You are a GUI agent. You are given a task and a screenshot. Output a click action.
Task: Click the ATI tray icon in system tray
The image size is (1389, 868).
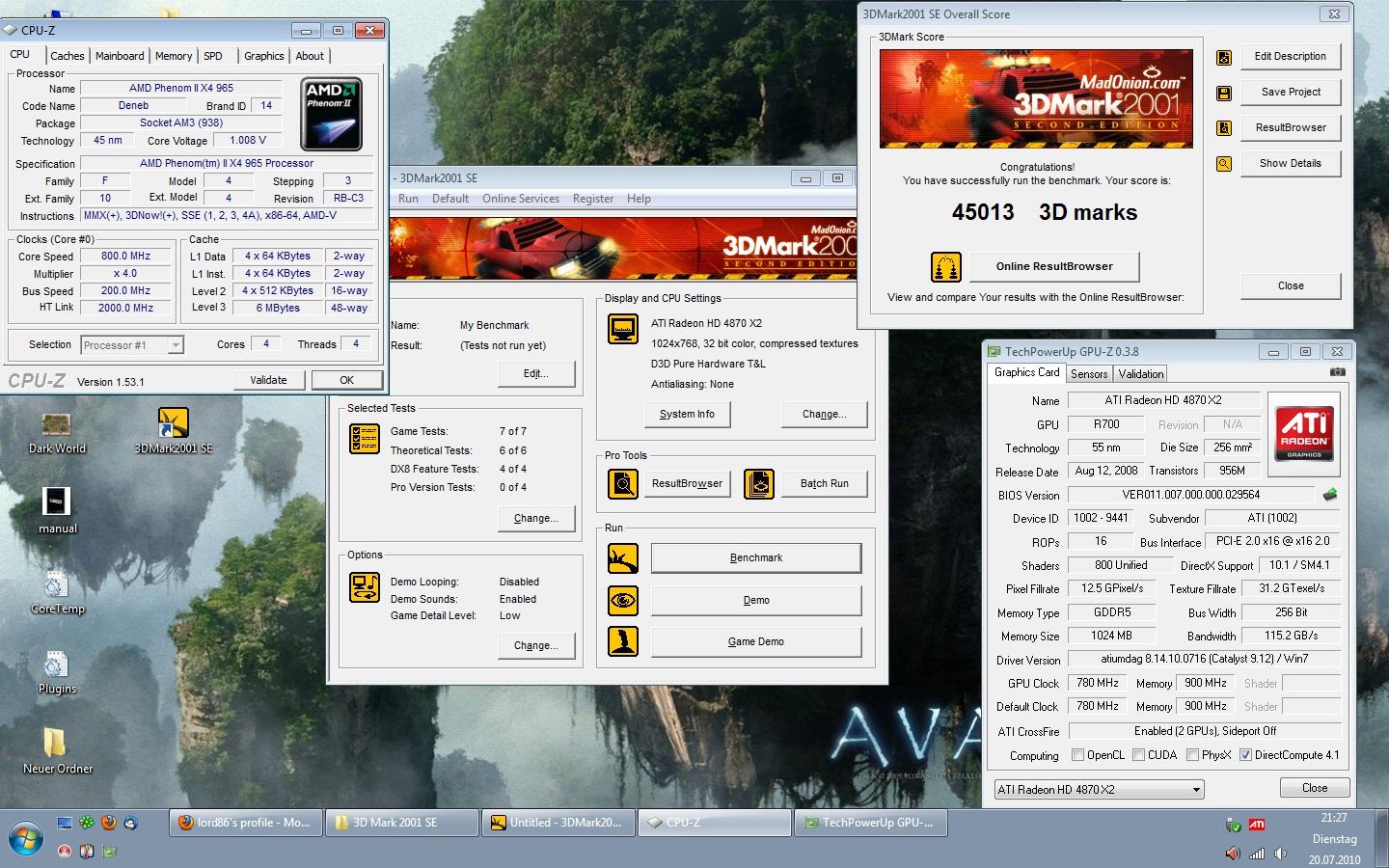pos(1257,825)
